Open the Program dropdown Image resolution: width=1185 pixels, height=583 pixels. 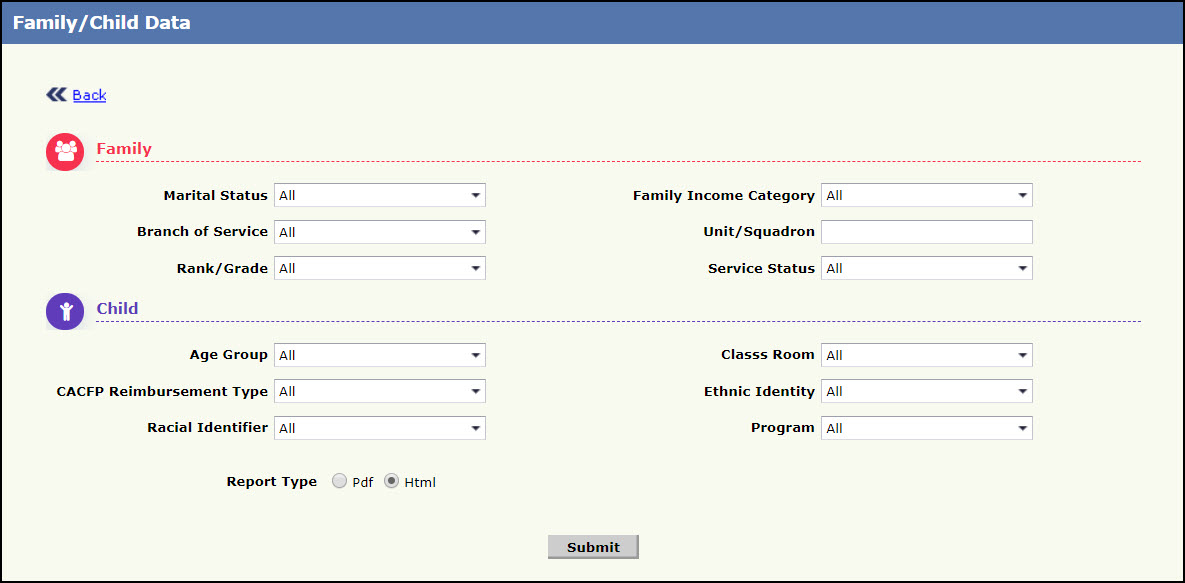926,428
